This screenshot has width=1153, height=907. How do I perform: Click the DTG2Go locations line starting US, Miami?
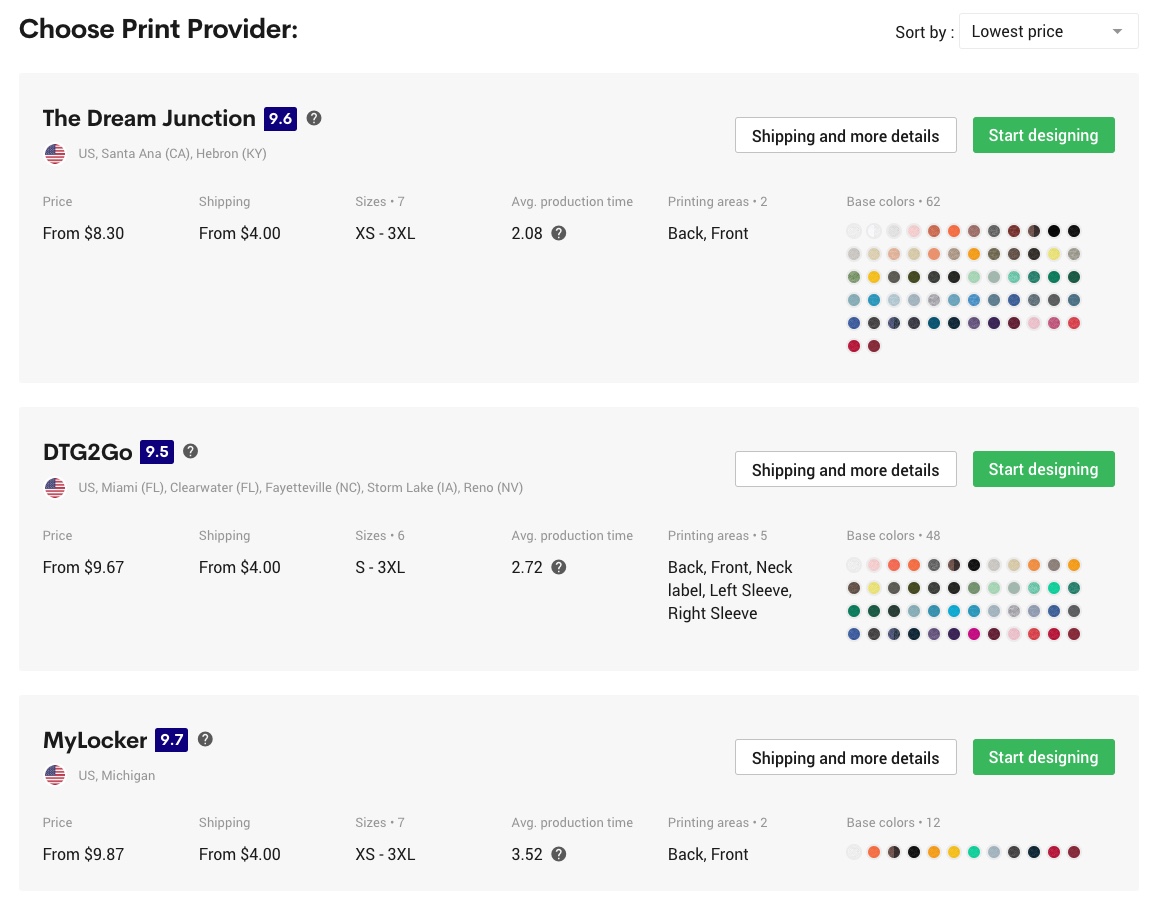tap(301, 488)
